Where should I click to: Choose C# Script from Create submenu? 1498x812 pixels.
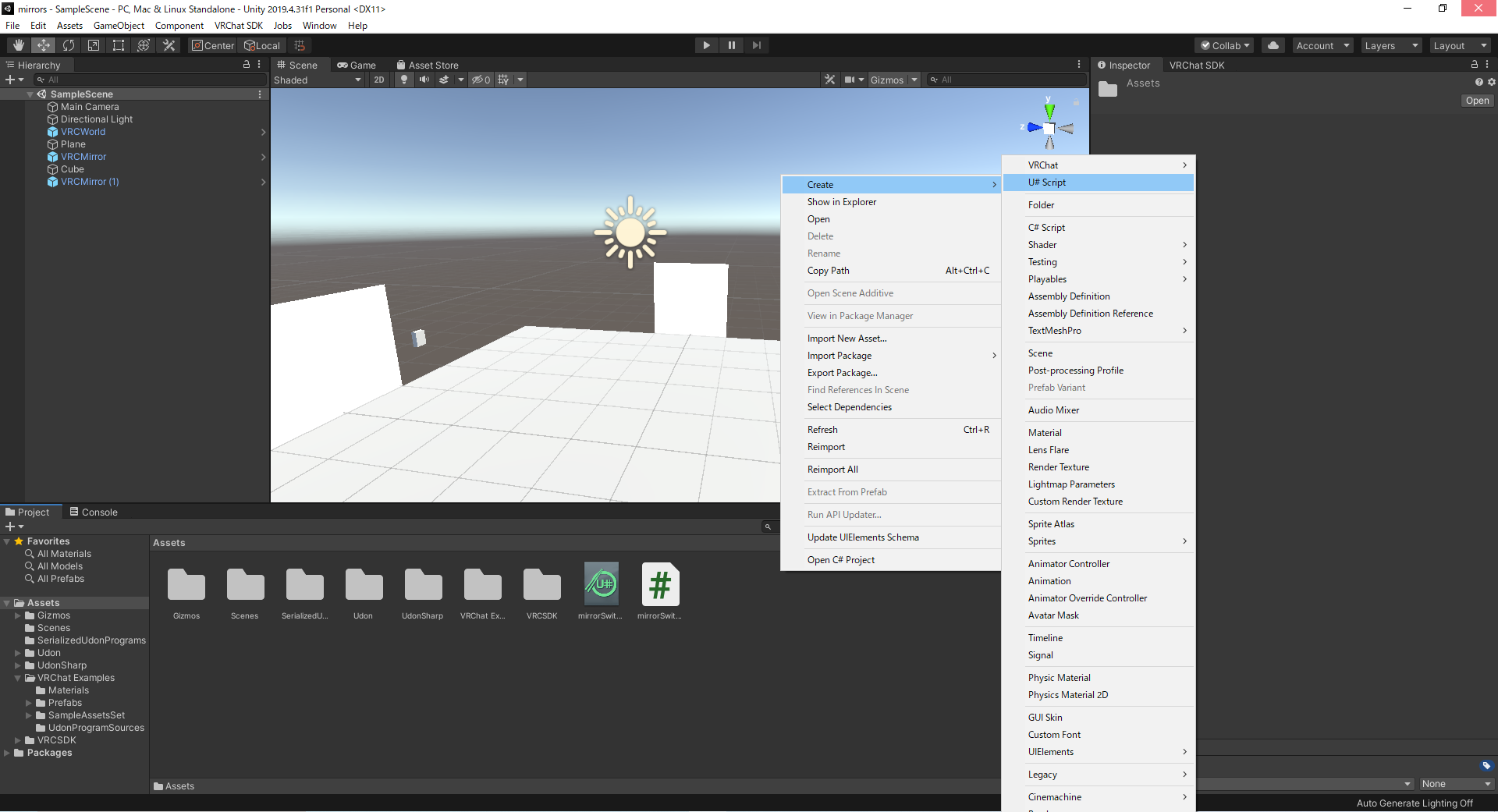[x=1099, y=228]
